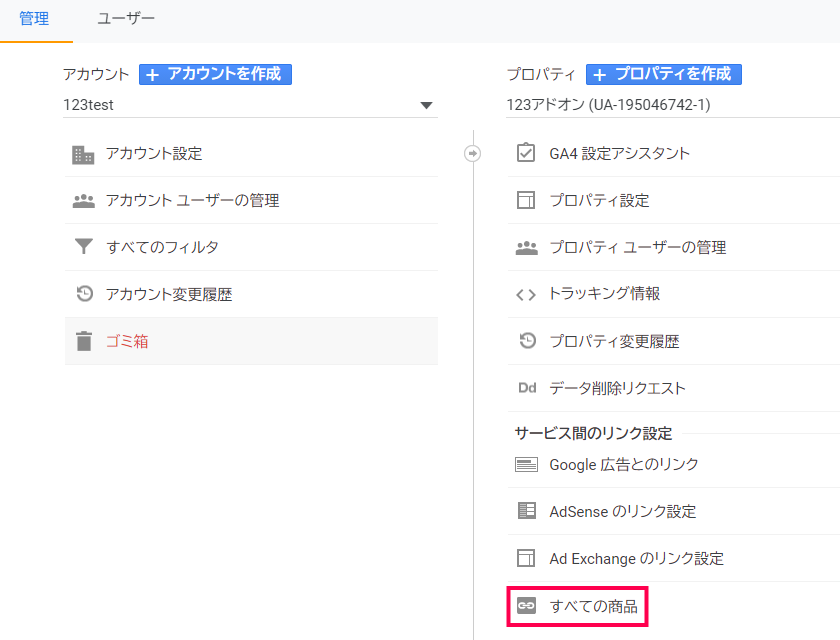The height and width of the screenshot is (640, 840).
Task: Click the アカウントを作成 button
Action: click(x=215, y=74)
